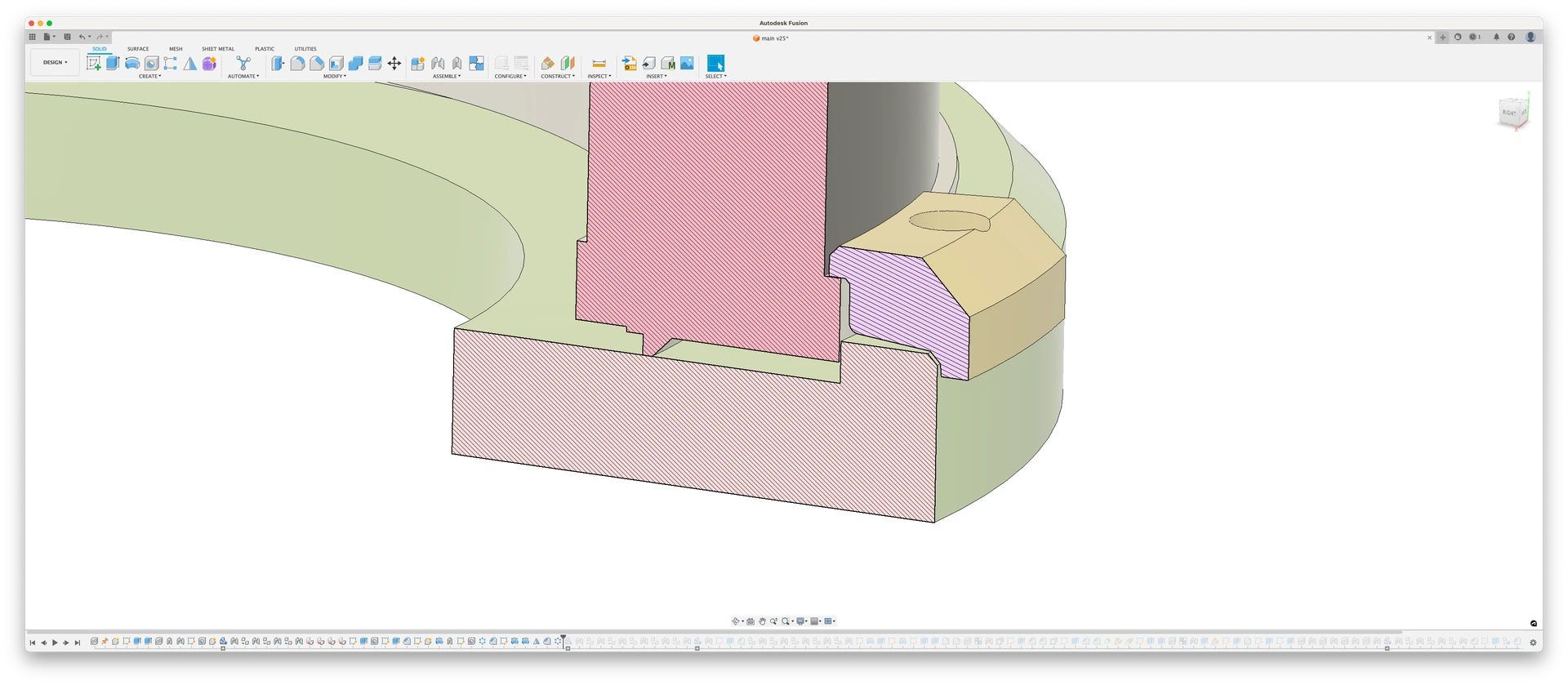Image resolution: width=1568 pixels, height=685 pixels.
Task: Select the Extrude tool in Create
Action: [113, 64]
